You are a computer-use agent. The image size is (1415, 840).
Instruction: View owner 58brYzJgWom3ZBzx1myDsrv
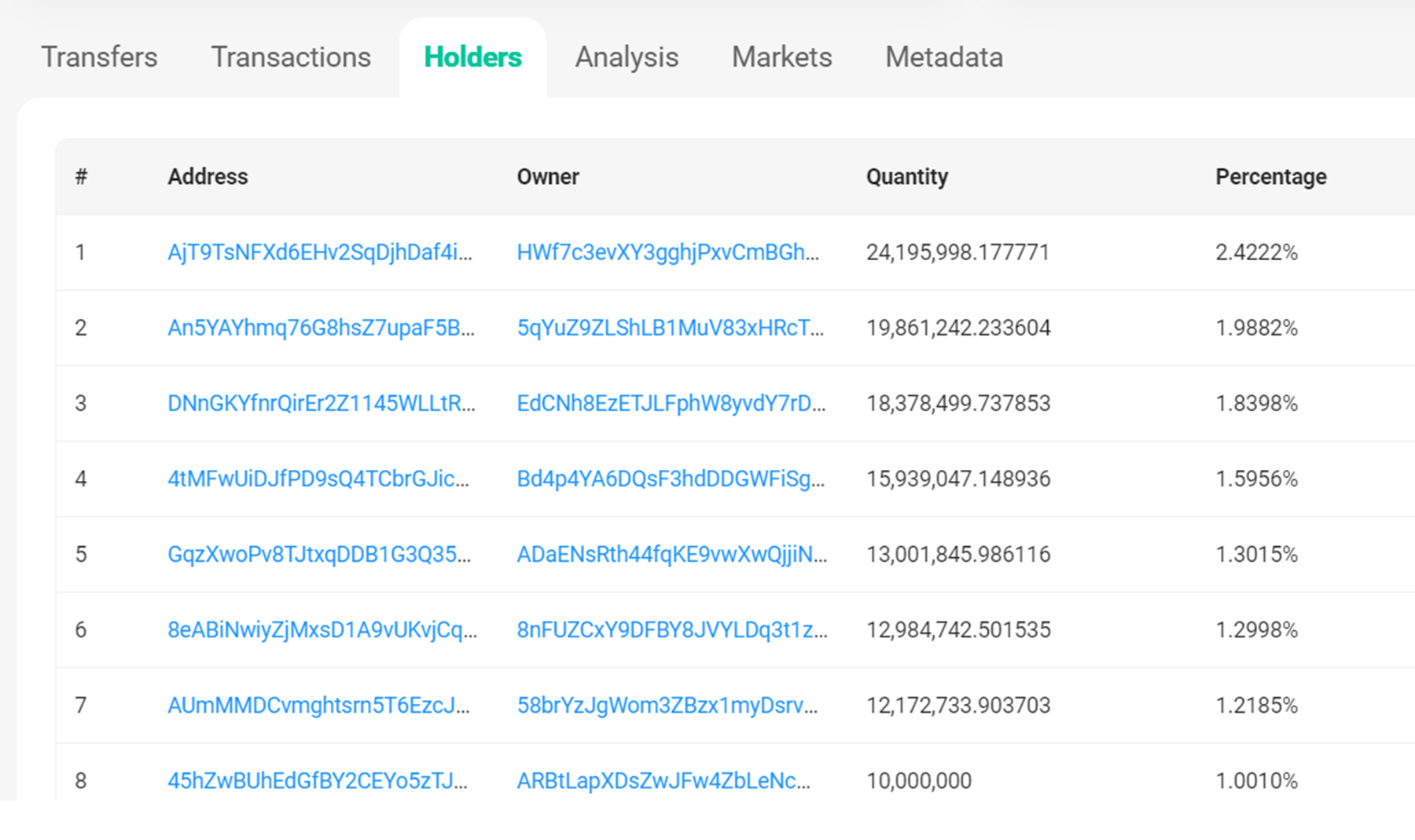(x=667, y=705)
